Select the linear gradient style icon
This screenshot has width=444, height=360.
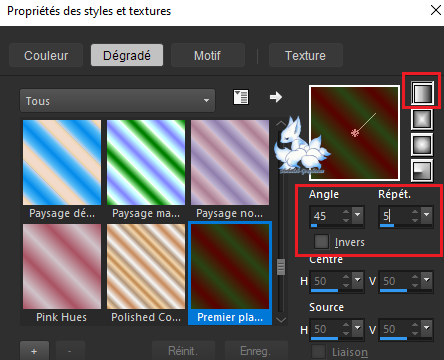coord(422,93)
